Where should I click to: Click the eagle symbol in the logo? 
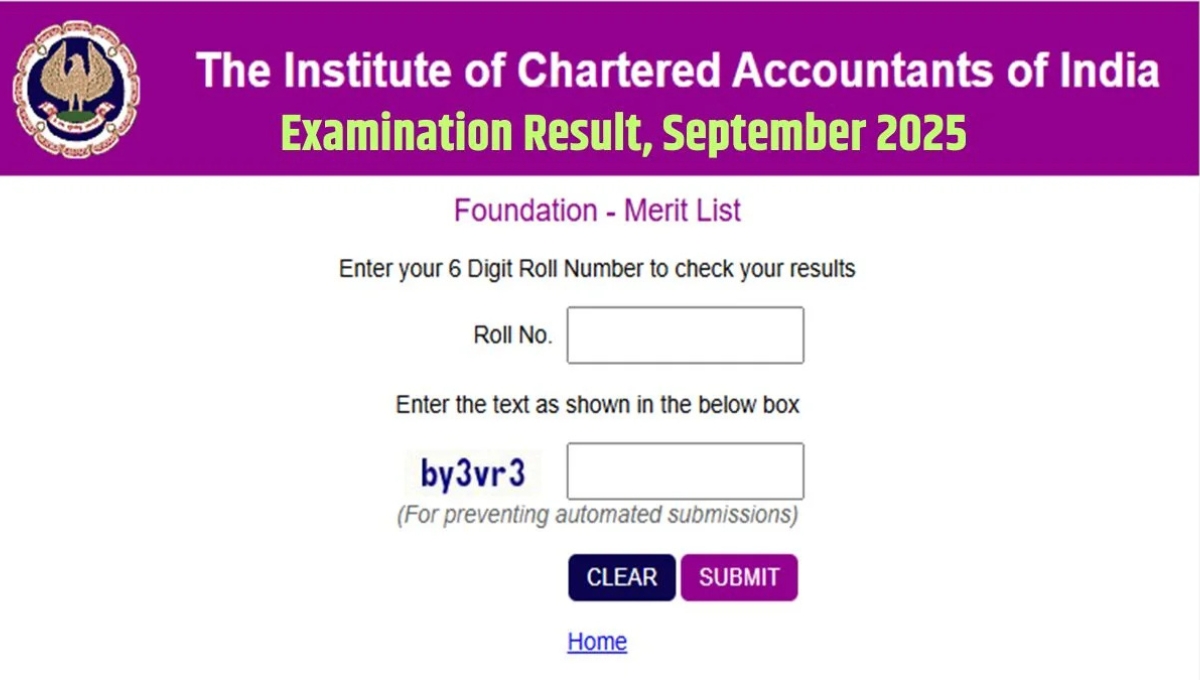click(x=78, y=75)
